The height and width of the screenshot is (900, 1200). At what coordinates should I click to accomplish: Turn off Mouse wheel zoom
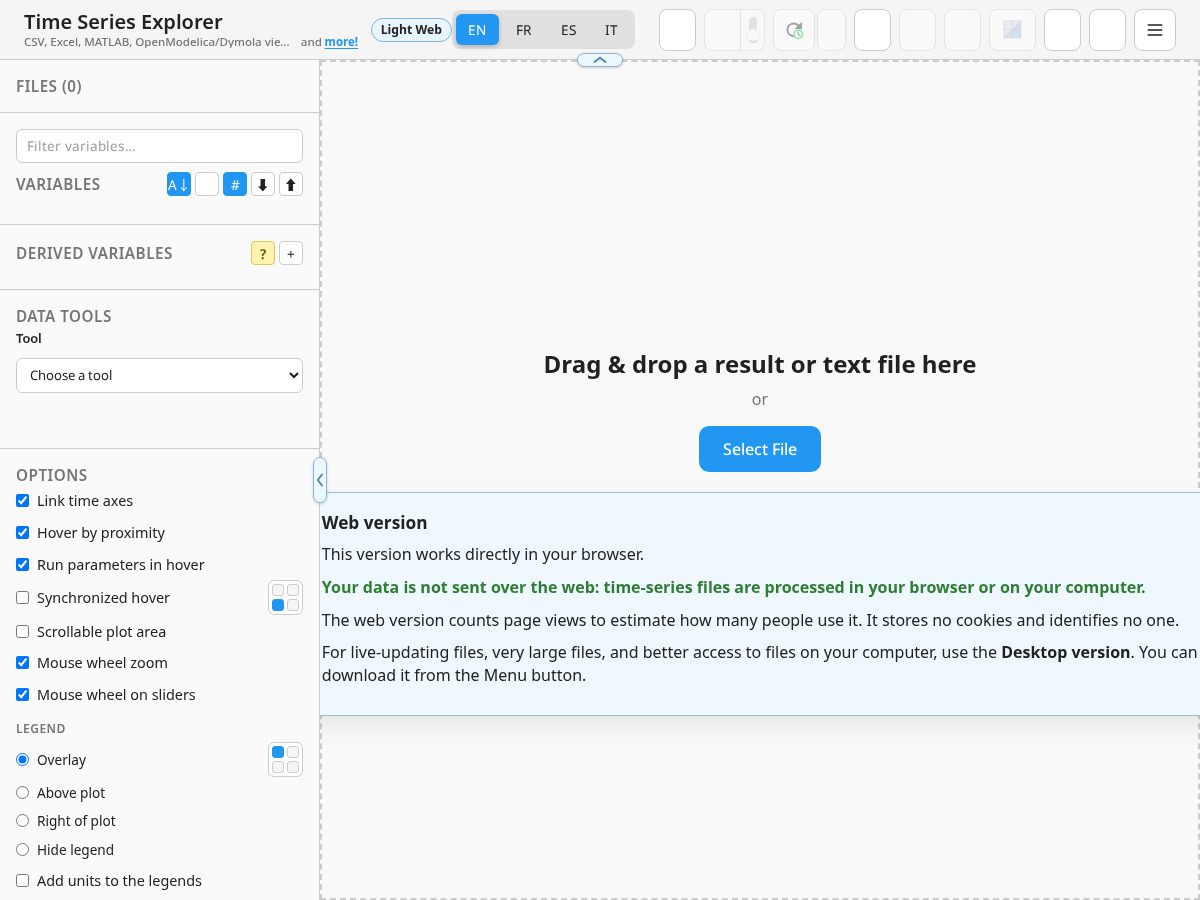click(23, 663)
